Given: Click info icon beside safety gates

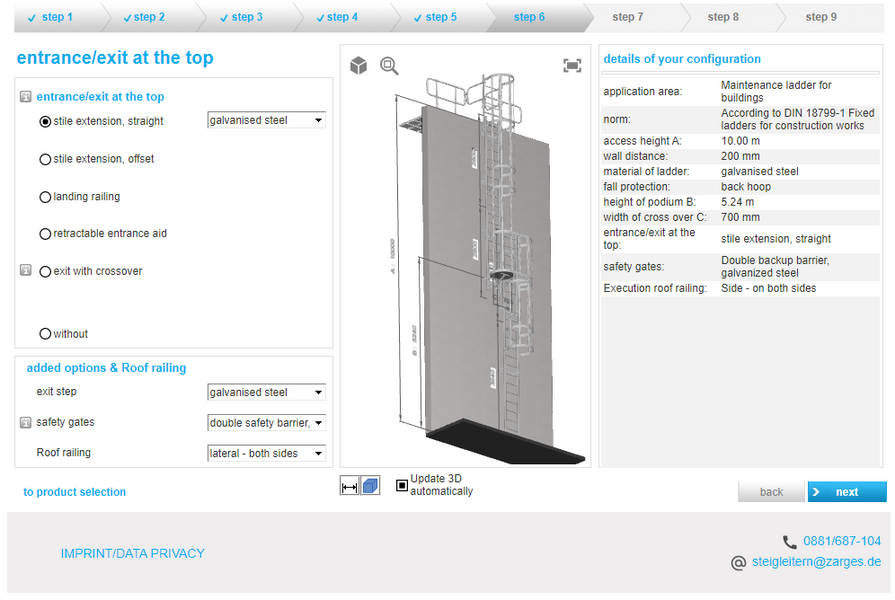Looking at the screenshot, I should point(26,423).
